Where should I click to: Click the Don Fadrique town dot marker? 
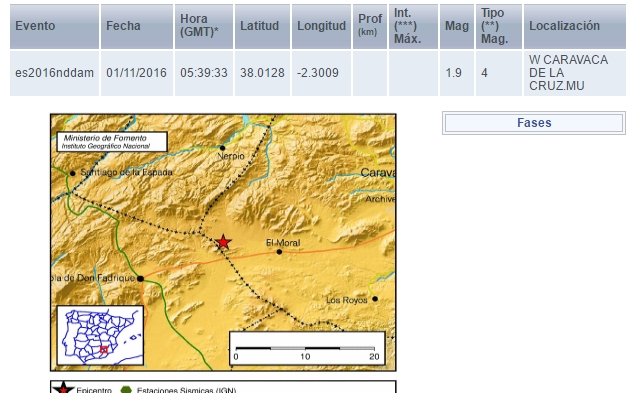tap(140, 279)
